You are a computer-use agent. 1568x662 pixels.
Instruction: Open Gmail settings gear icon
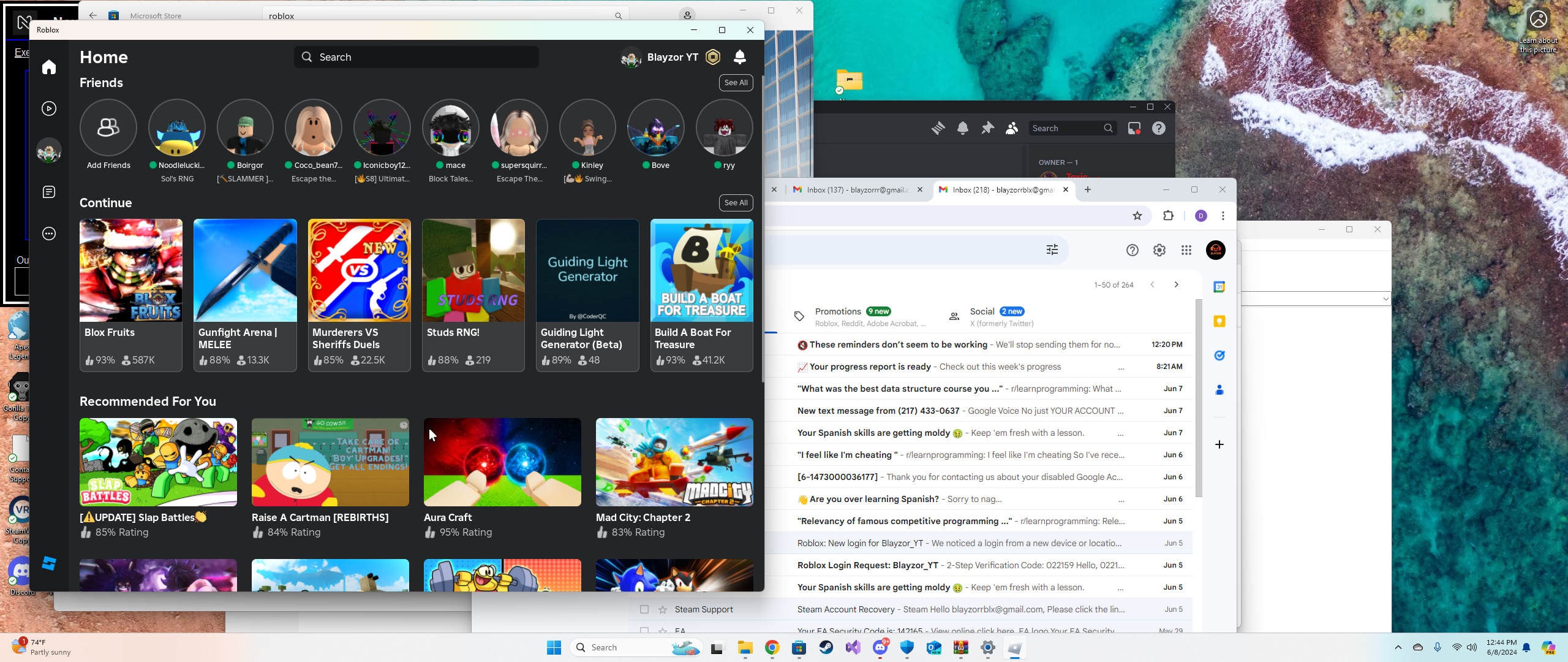pyautogui.click(x=1159, y=250)
